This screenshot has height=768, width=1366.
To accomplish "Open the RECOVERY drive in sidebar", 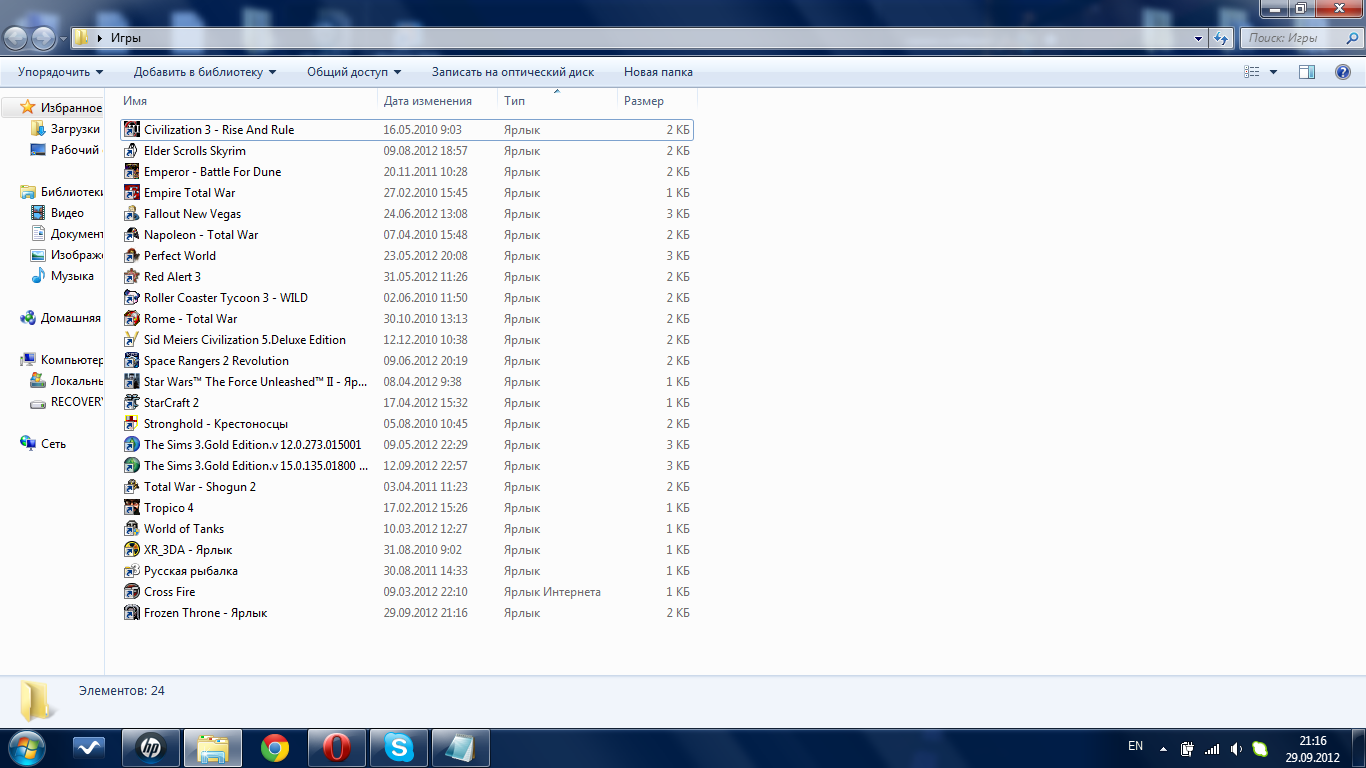I will click(66, 402).
